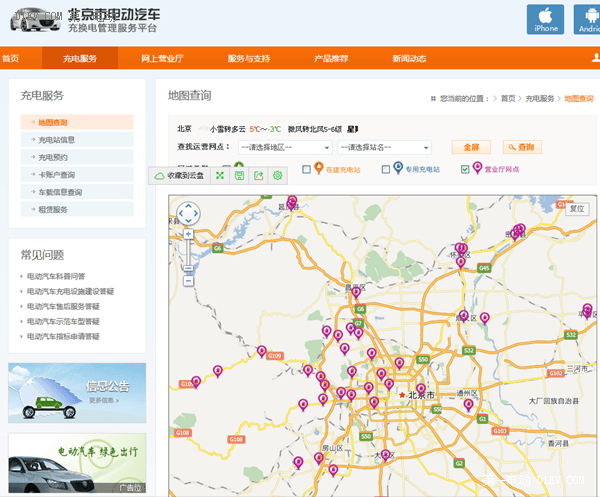Screen dimensions: 600x497
Task: Open 充电预约 in the sidebar
Action: coord(77,157)
